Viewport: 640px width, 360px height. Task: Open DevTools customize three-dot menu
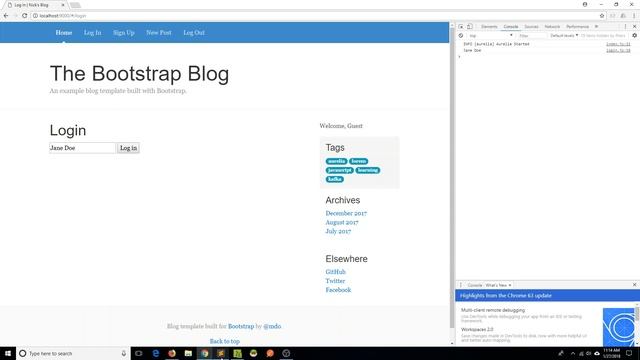(625, 27)
